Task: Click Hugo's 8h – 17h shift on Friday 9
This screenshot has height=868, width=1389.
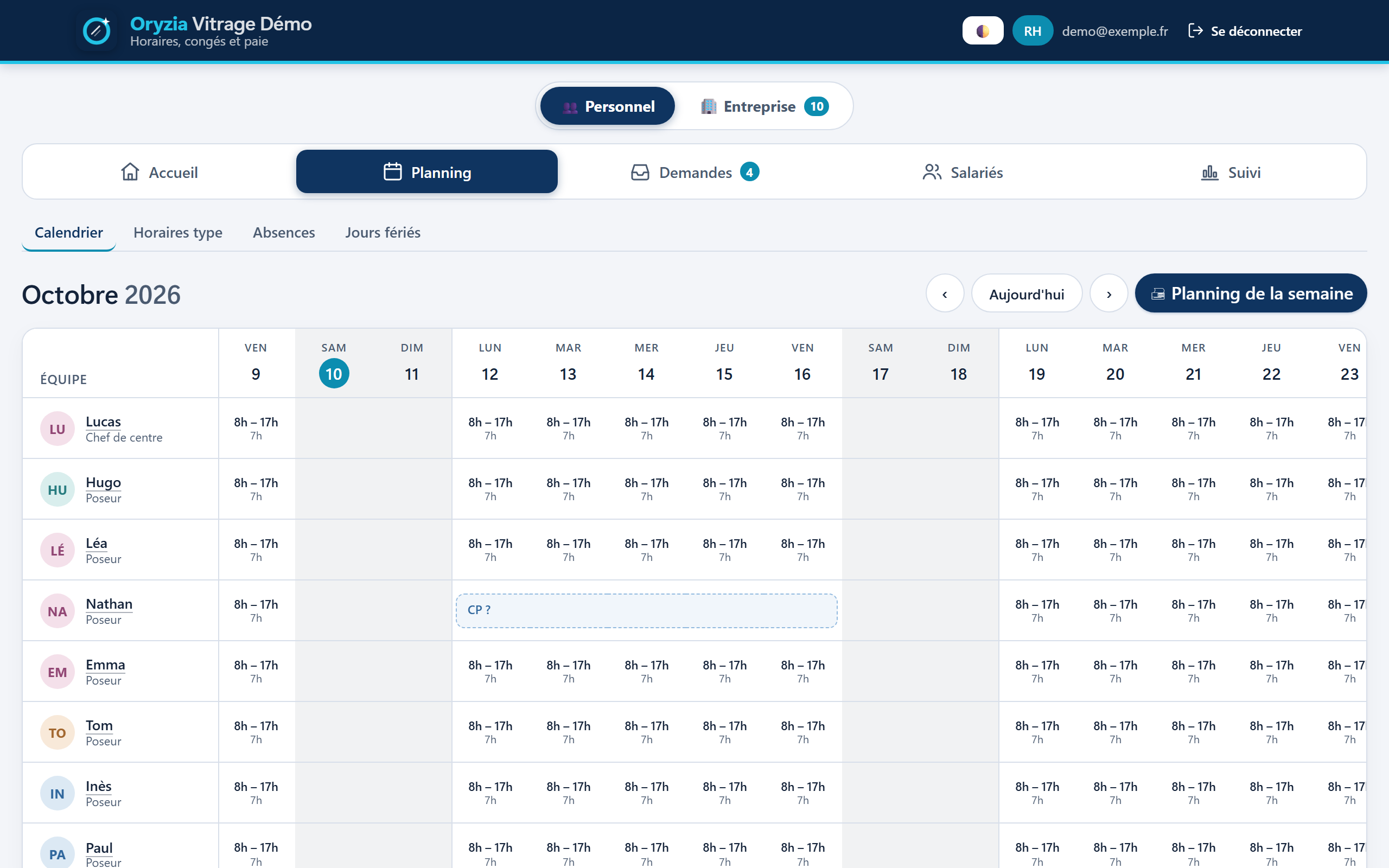Action: pyautogui.click(x=256, y=489)
